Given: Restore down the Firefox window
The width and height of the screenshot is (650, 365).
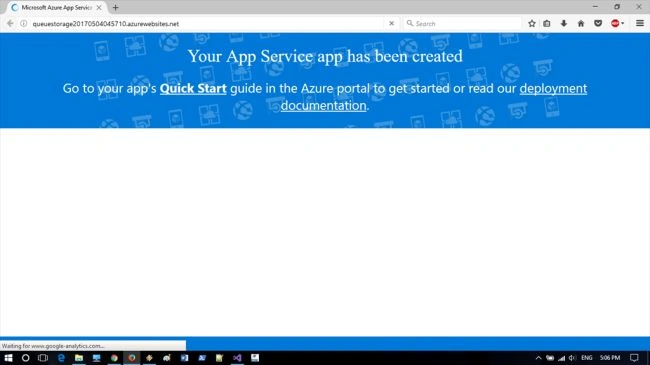Looking at the screenshot, I should tap(617, 7).
